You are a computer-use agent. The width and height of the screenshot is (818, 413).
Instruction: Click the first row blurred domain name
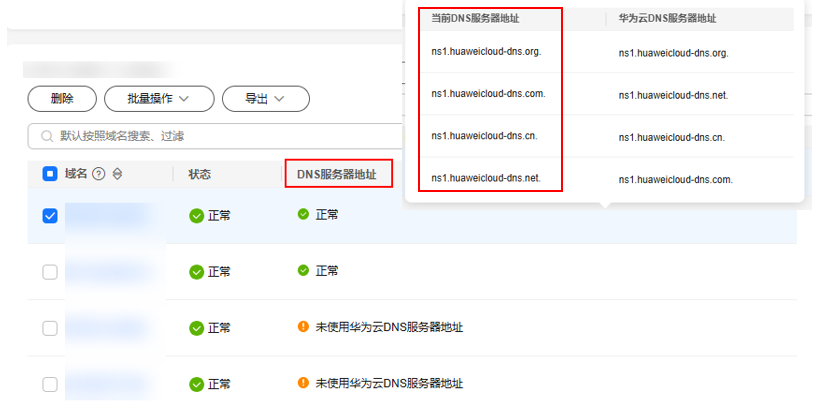pyautogui.click(x=106, y=215)
